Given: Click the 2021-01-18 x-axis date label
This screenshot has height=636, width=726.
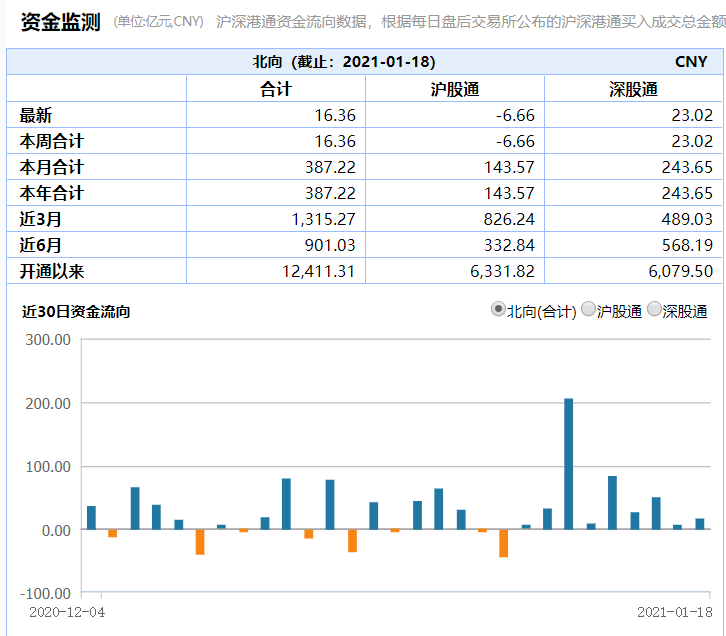Looking at the screenshot, I should point(674,611).
